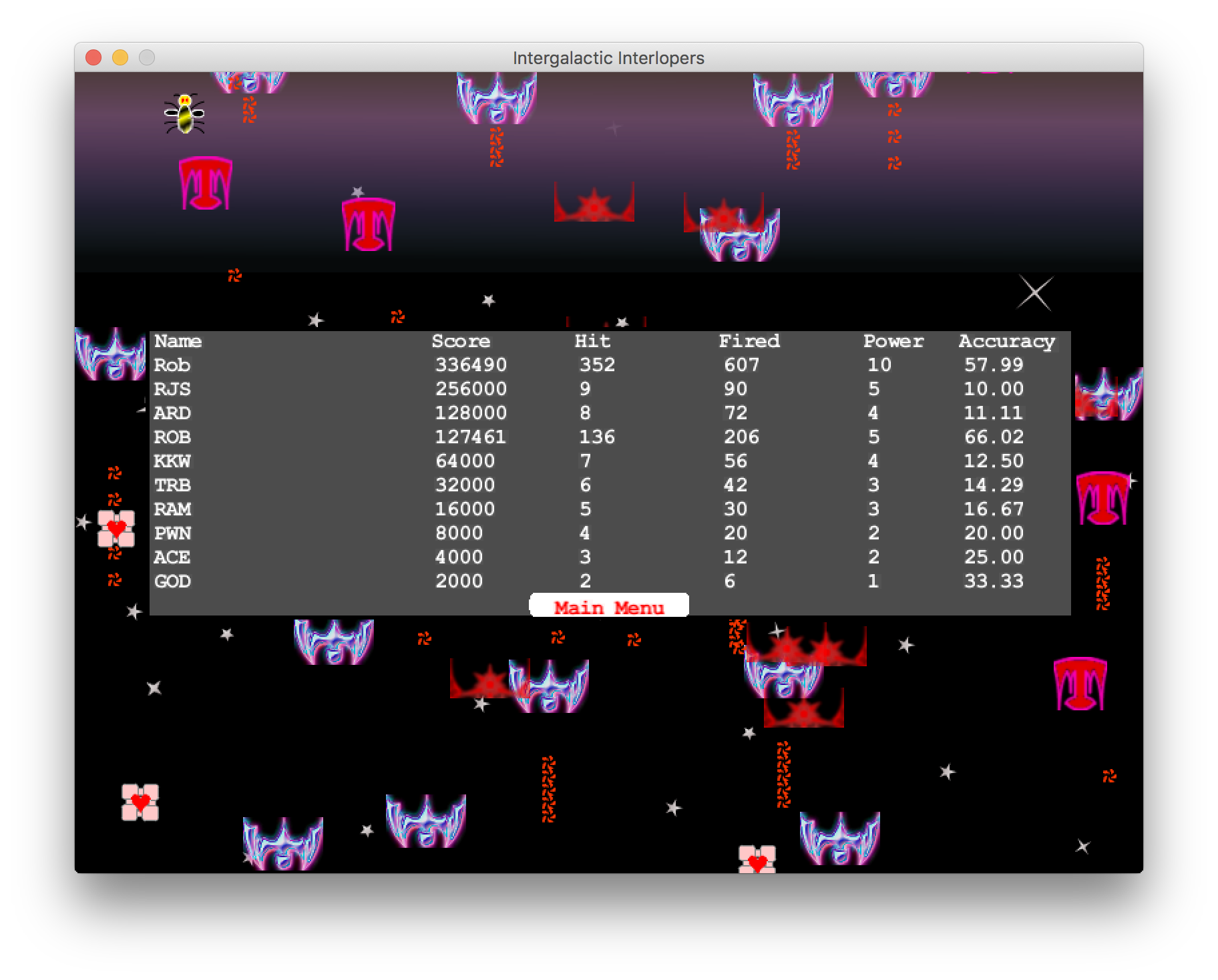This screenshot has height=980, width=1218.
Task: Click the accuracy value 66.02
Action: click(x=994, y=437)
